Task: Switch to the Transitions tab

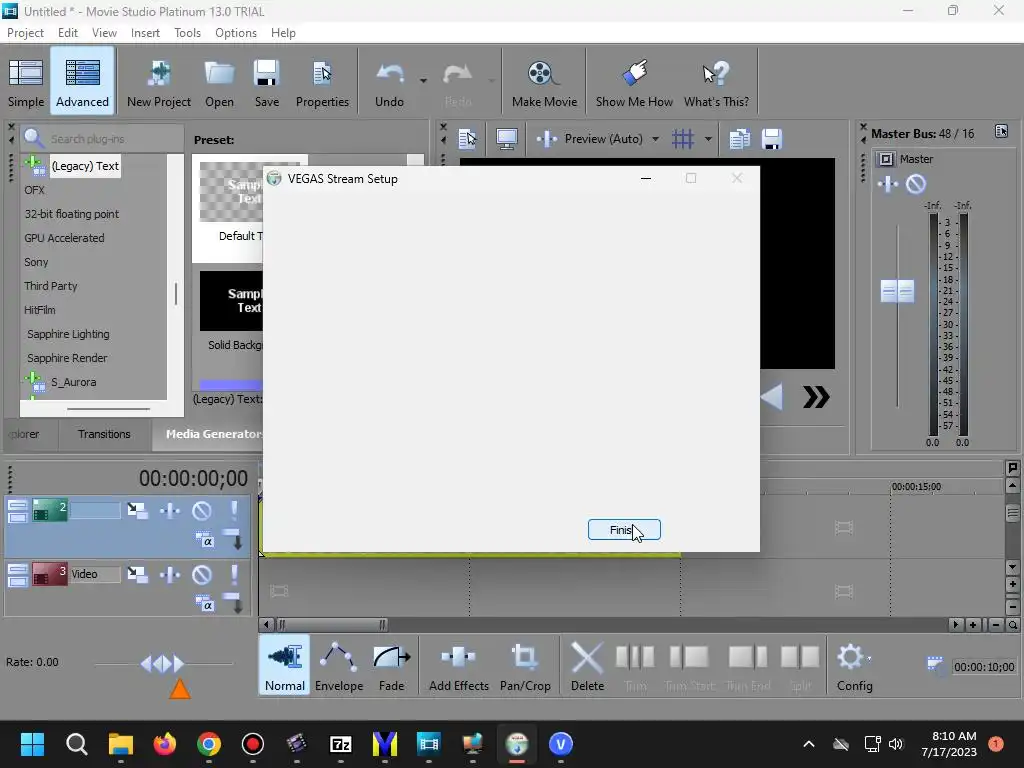Action: (104, 434)
